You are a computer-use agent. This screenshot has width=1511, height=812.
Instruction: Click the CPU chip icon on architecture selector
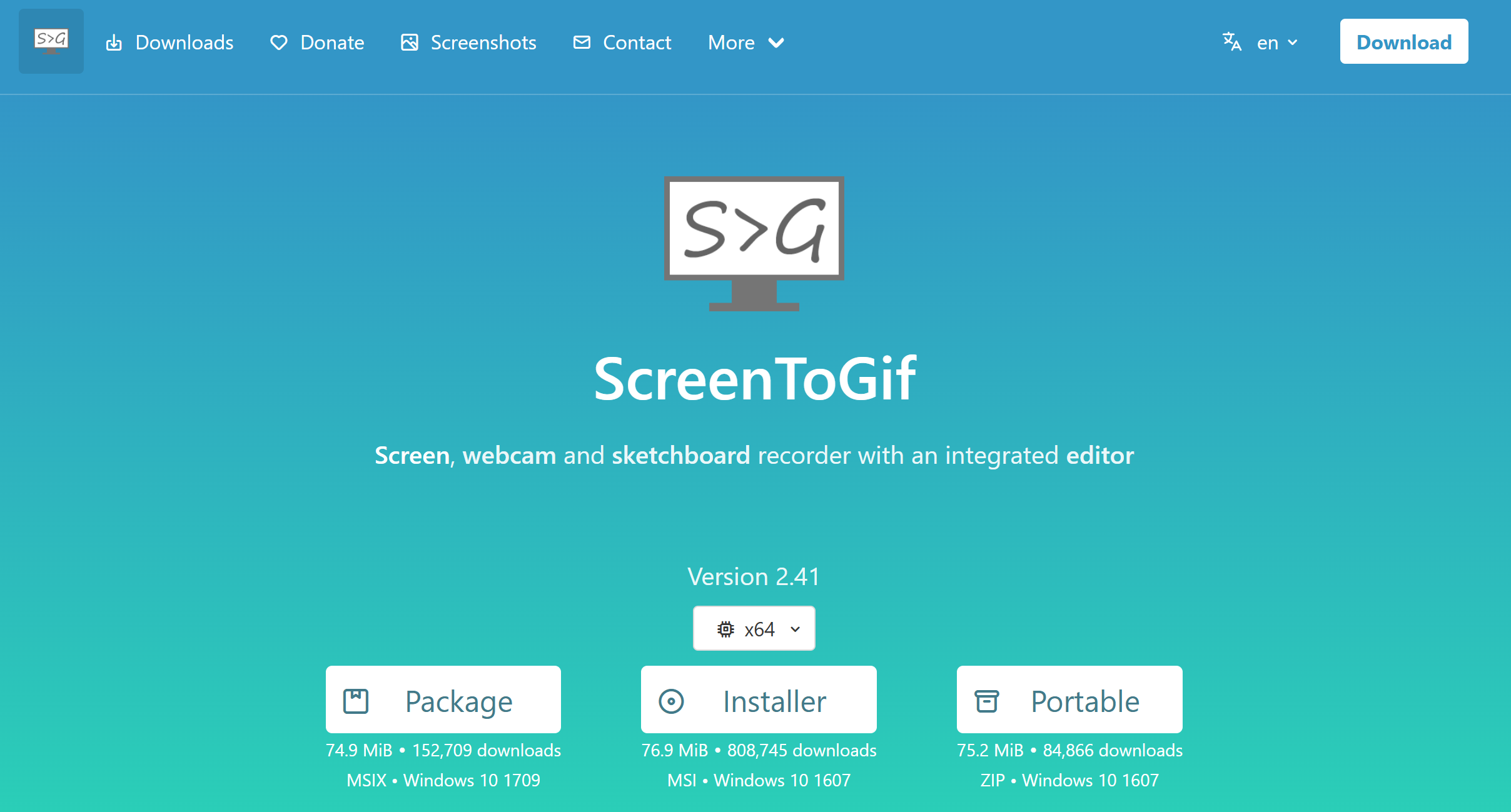(x=725, y=629)
